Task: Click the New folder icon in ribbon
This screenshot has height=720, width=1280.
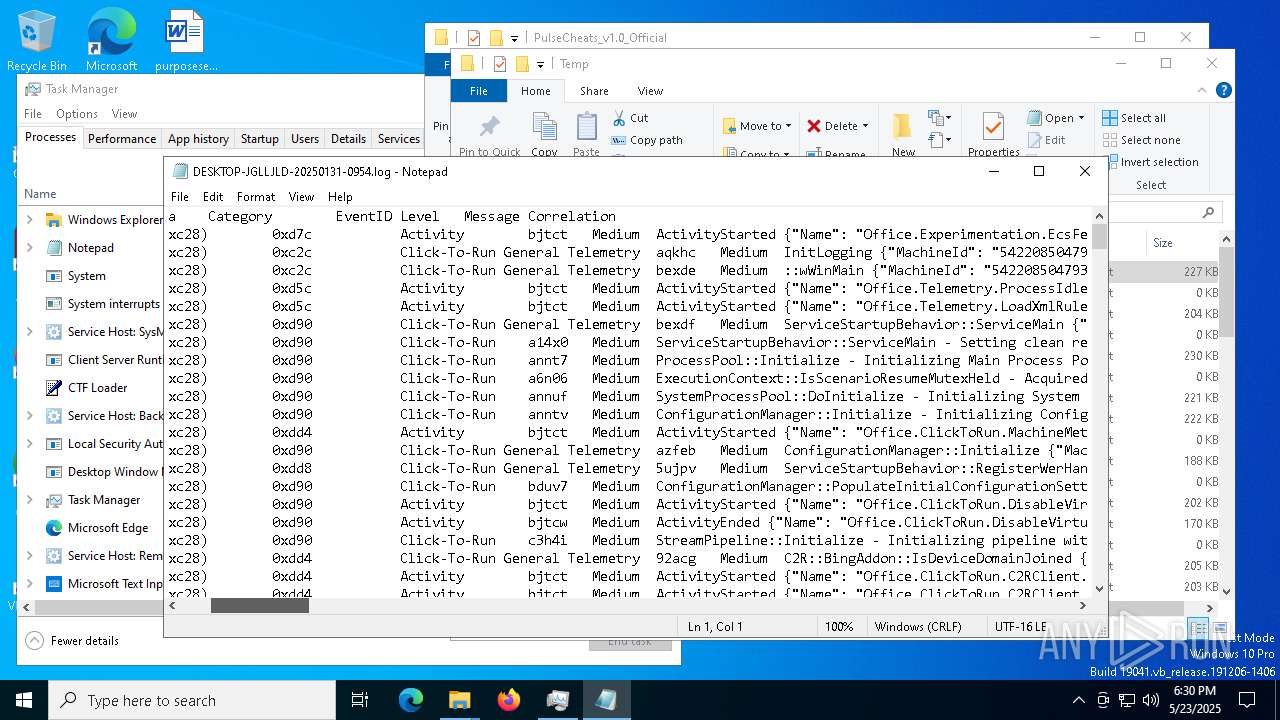Action: click(902, 127)
